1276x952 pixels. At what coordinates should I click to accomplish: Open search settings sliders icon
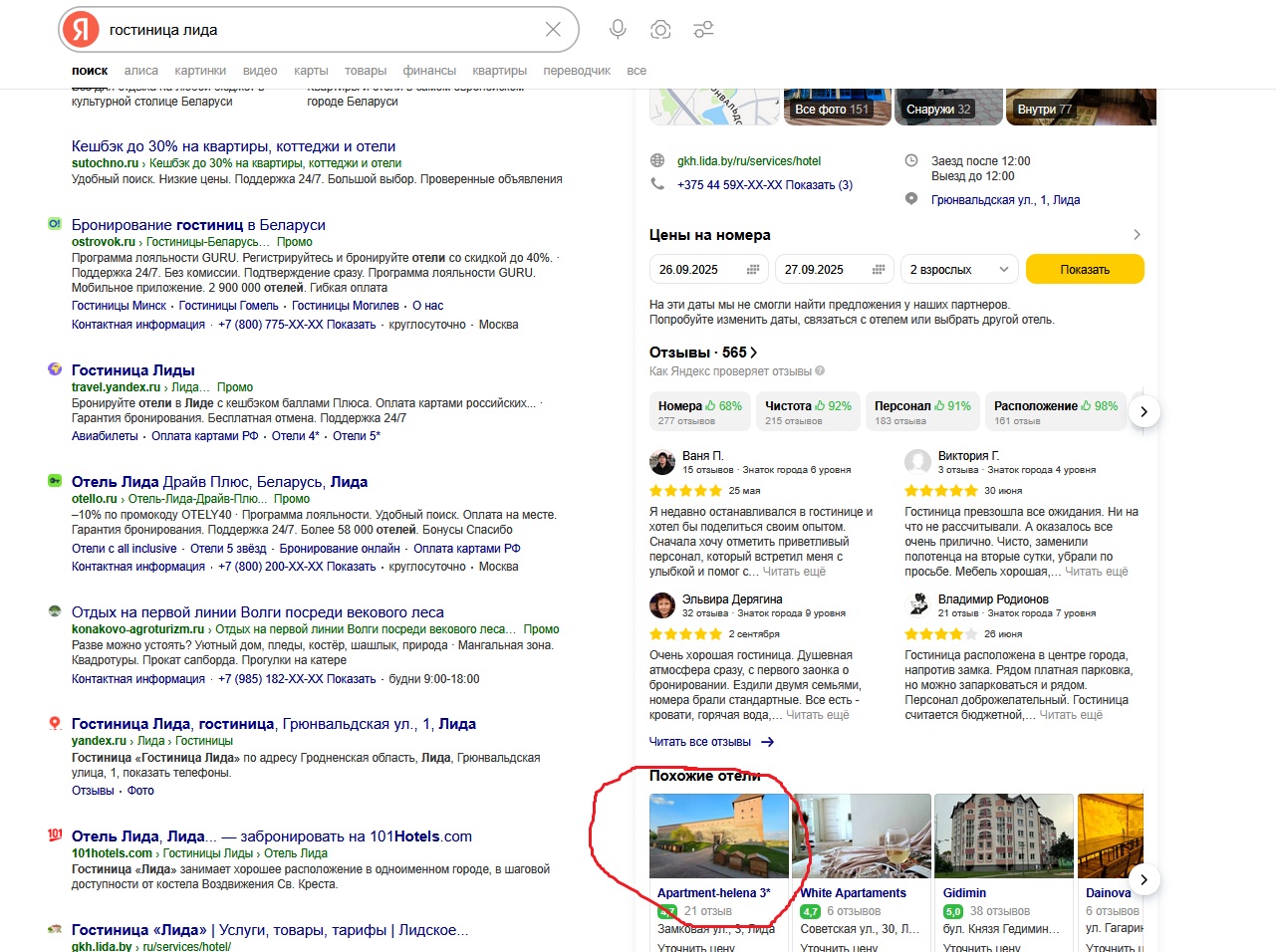click(x=703, y=30)
